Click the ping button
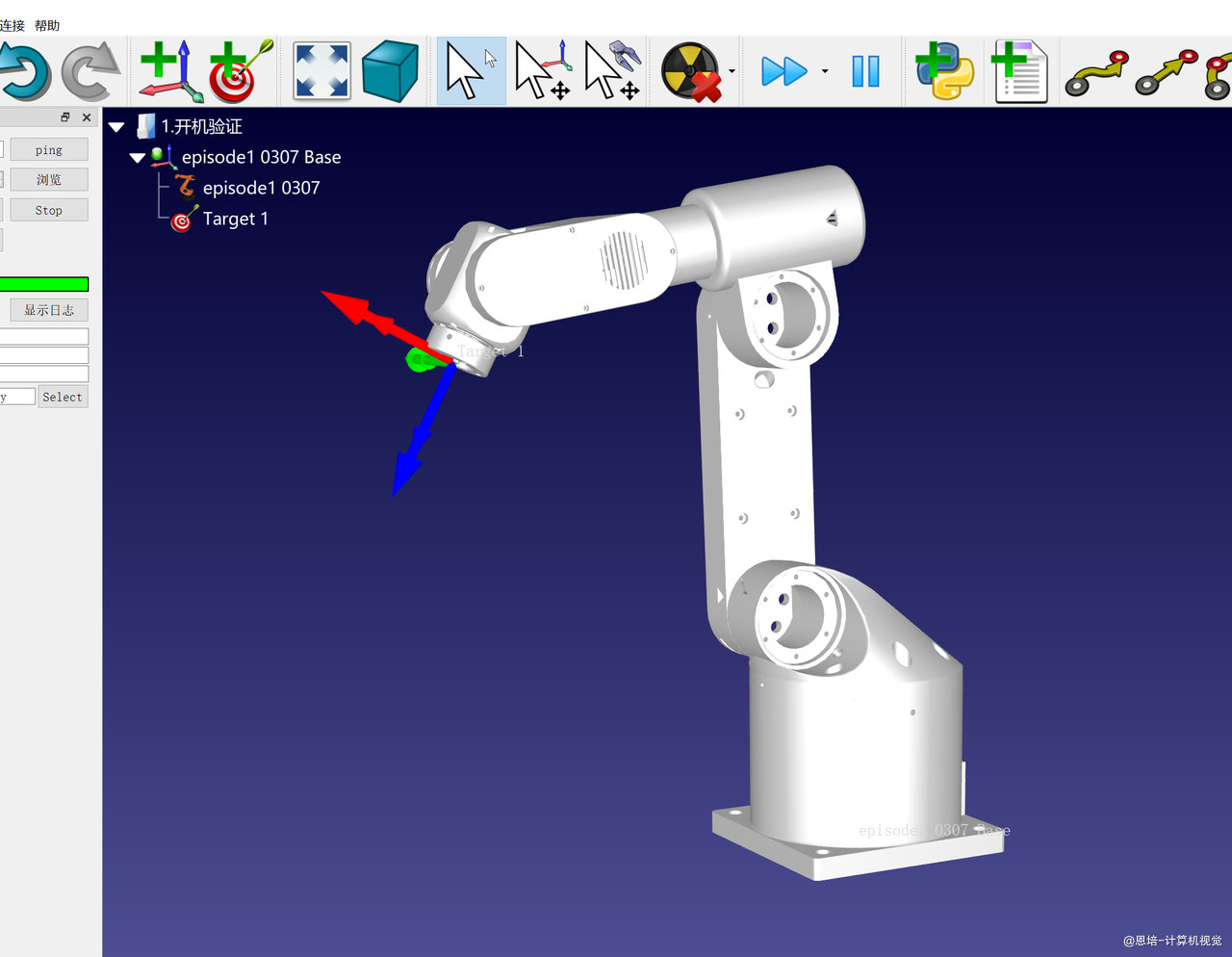Viewport: 1232px width, 957px height. pos(49,150)
